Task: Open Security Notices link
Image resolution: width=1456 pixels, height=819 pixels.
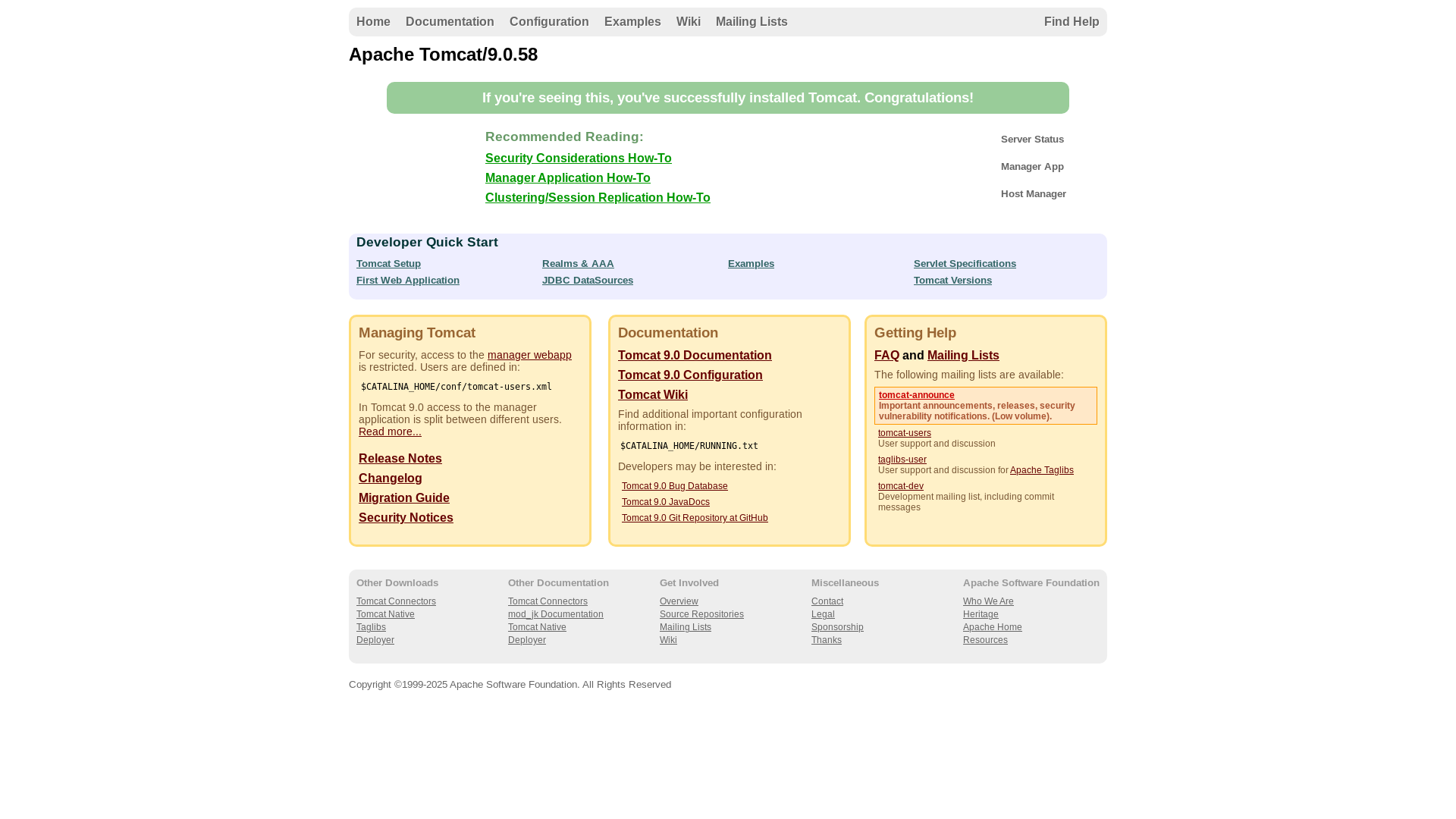Action: [x=406, y=518]
